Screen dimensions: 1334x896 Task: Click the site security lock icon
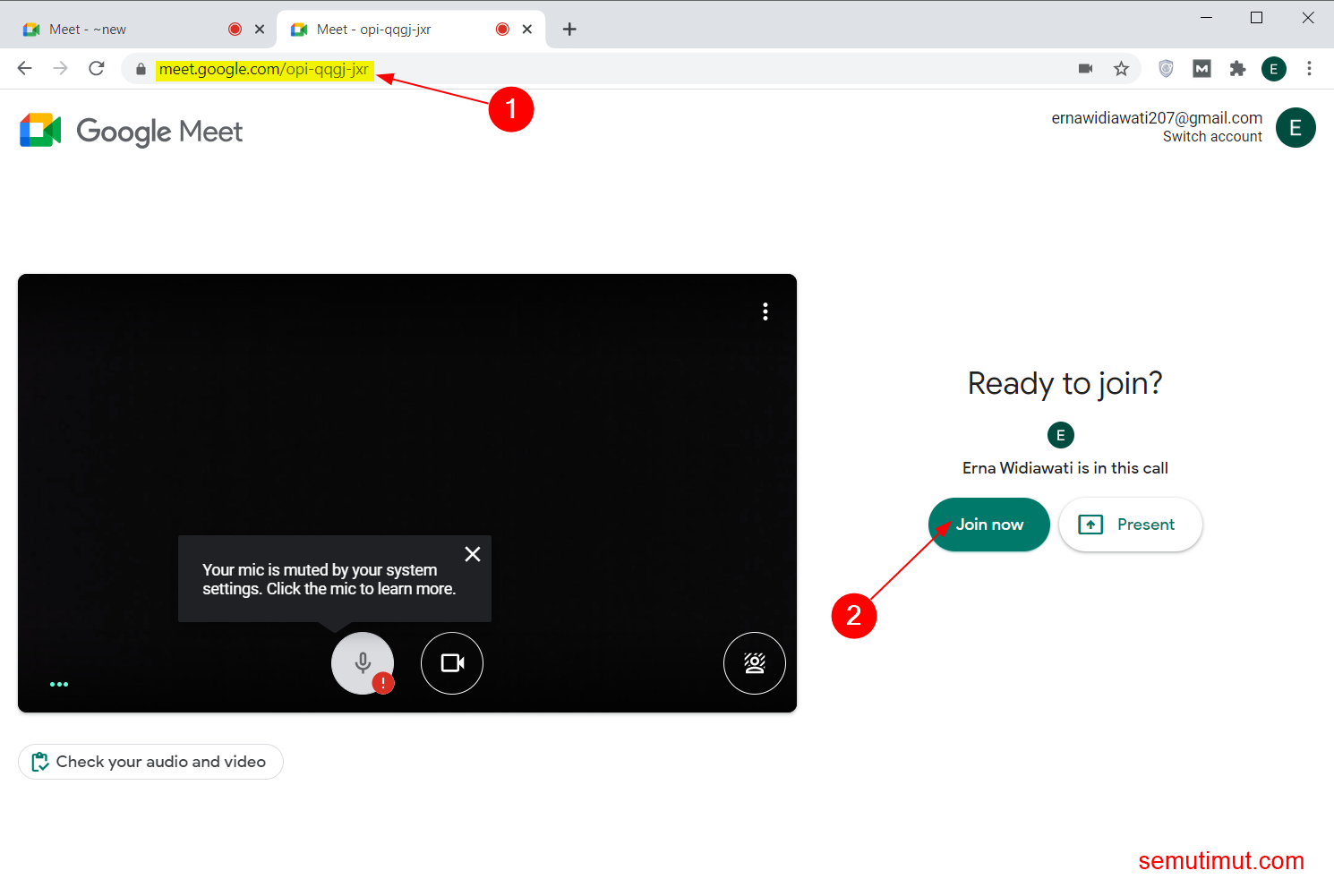(x=140, y=68)
